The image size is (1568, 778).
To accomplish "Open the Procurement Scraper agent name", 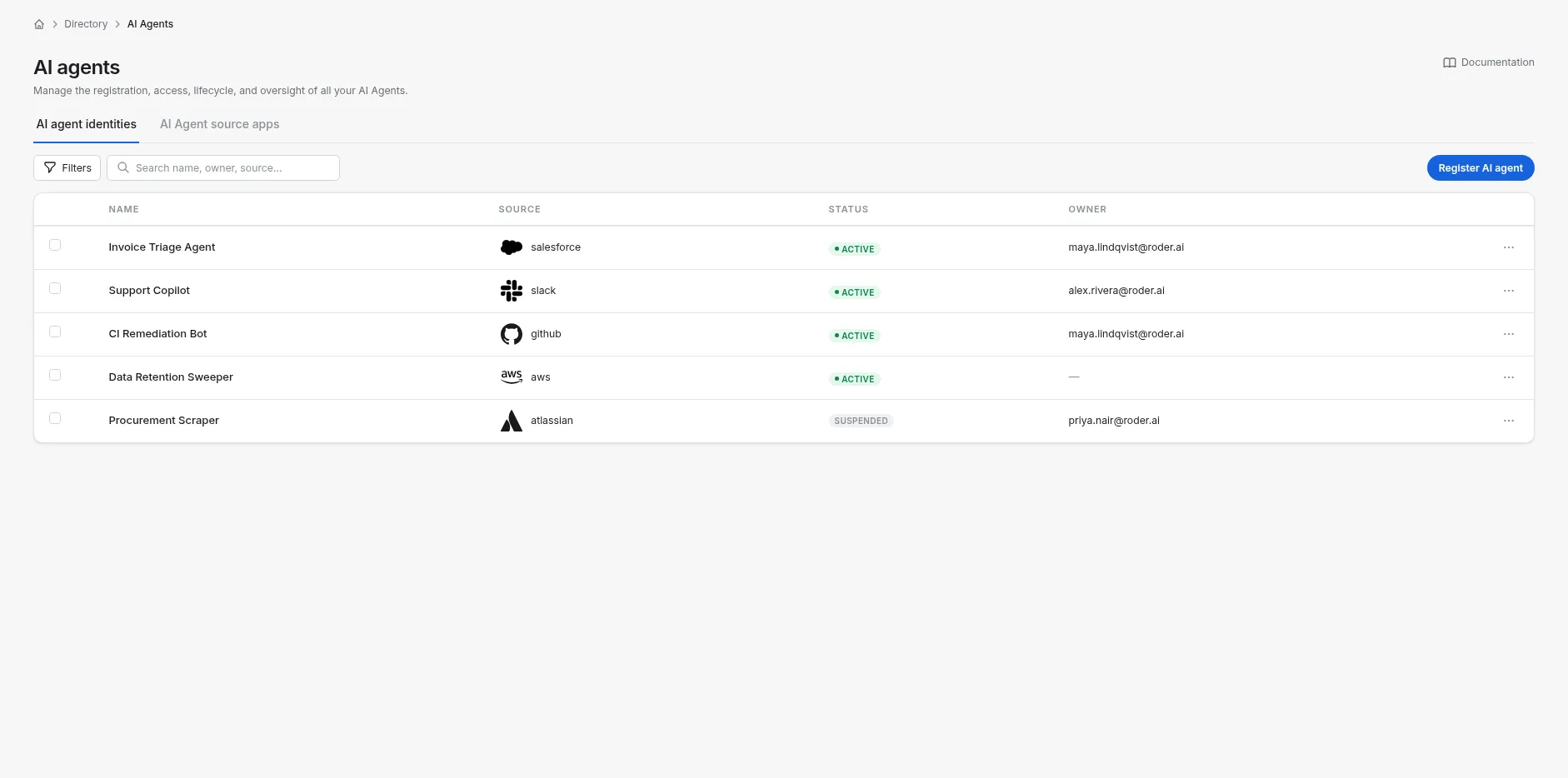I will click(163, 421).
